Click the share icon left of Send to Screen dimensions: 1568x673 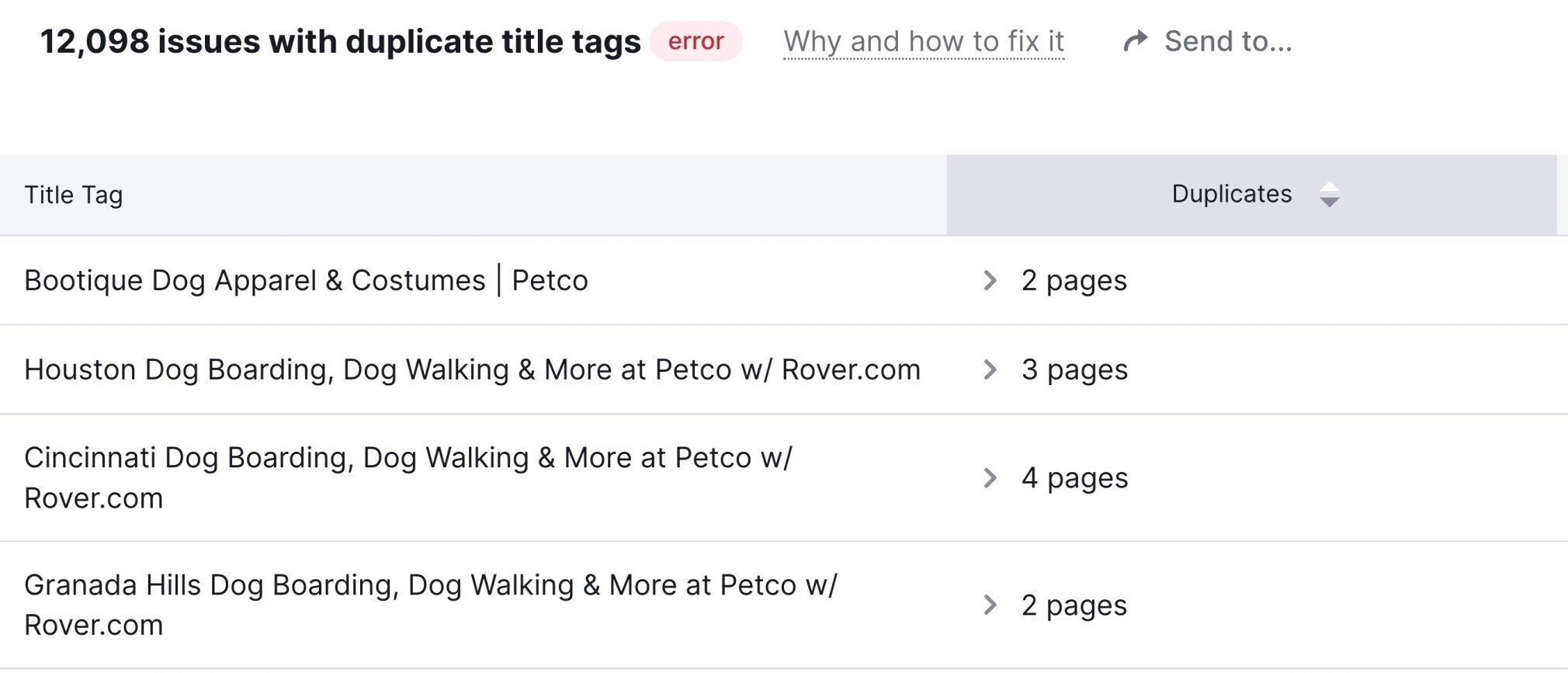[1135, 40]
